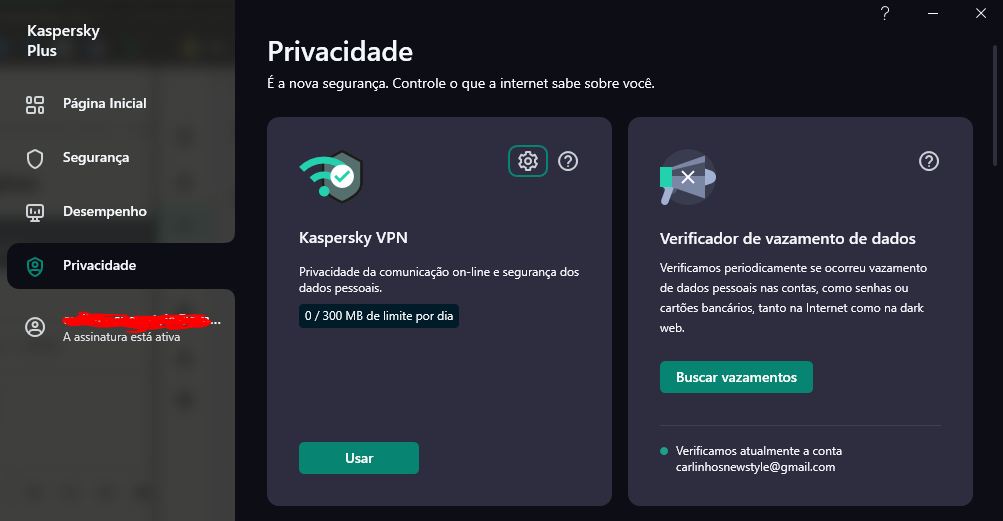Open help for data leak checker card
This screenshot has width=1003, height=521.
pyautogui.click(x=929, y=161)
